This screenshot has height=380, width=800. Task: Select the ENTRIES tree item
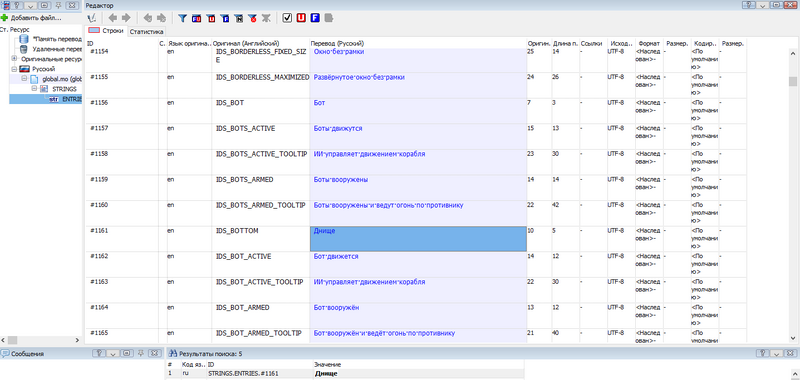click(65, 99)
